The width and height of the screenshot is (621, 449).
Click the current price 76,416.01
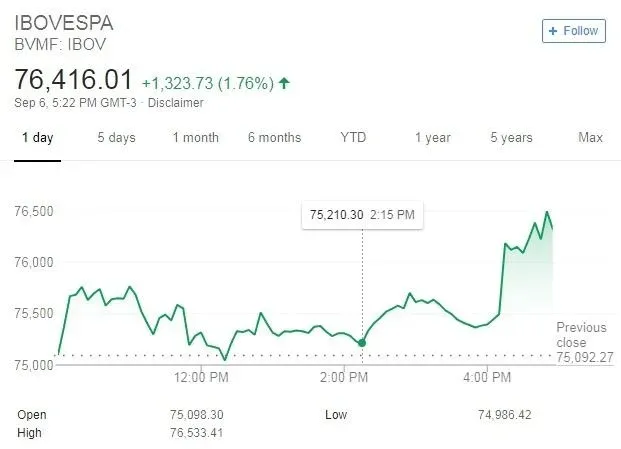click(73, 79)
